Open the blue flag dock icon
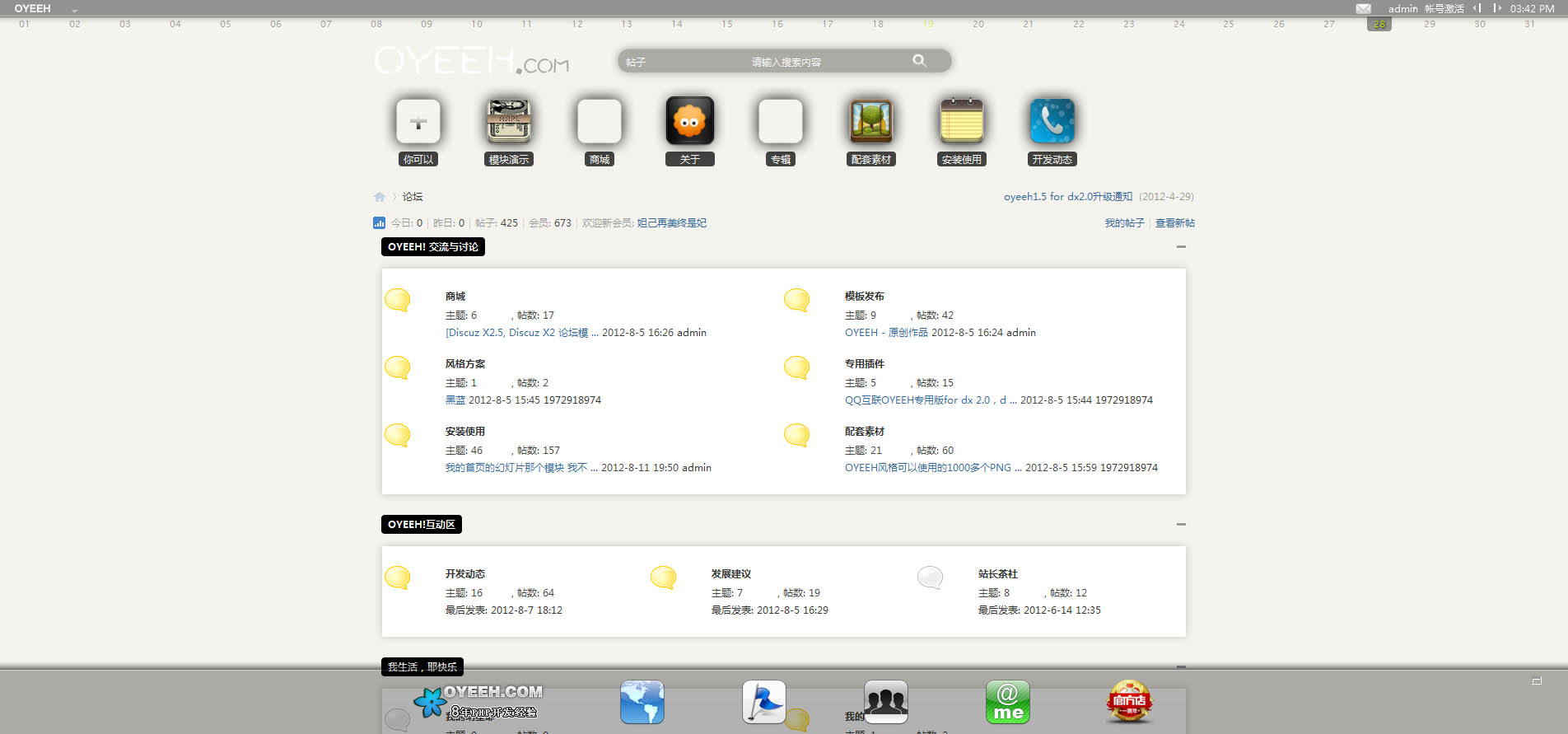 pyautogui.click(x=764, y=702)
